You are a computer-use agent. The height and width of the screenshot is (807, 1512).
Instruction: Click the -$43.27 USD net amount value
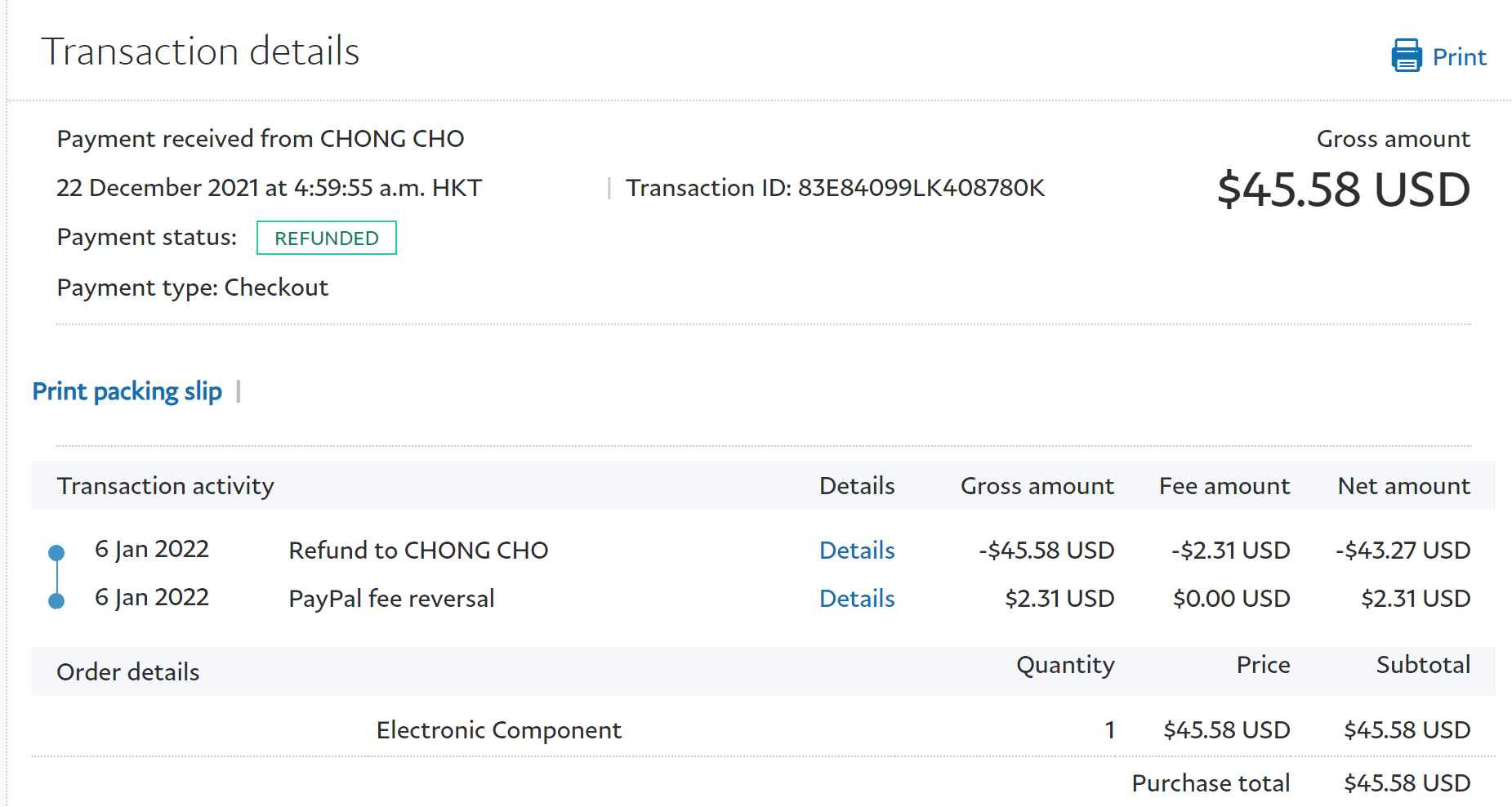[1403, 551]
